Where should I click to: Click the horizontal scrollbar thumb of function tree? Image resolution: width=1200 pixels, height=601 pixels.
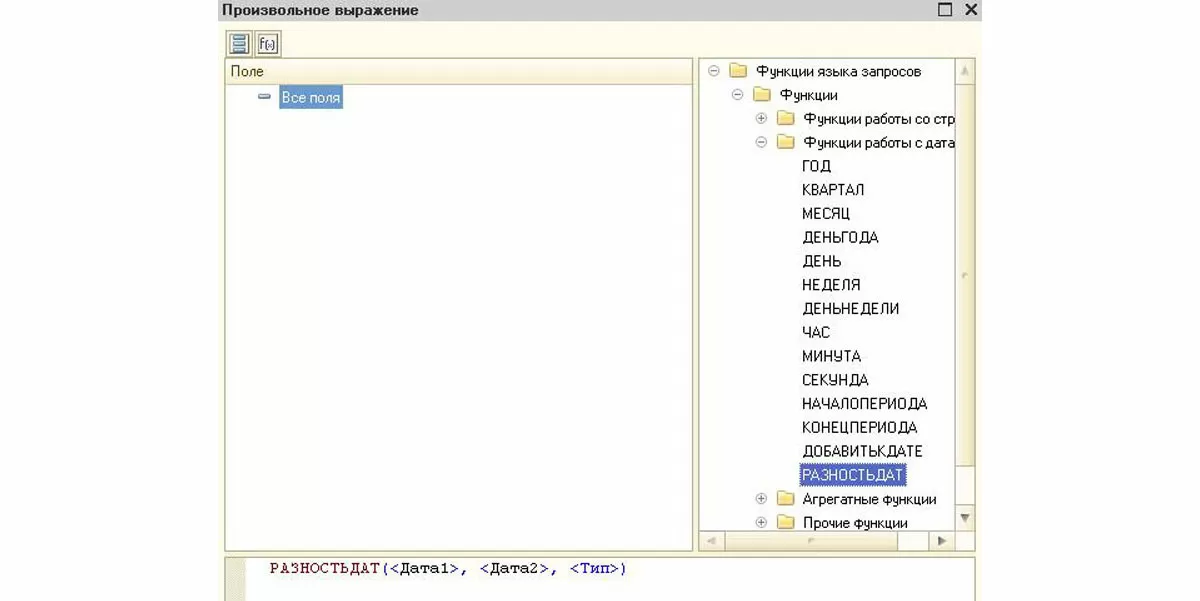pos(810,541)
